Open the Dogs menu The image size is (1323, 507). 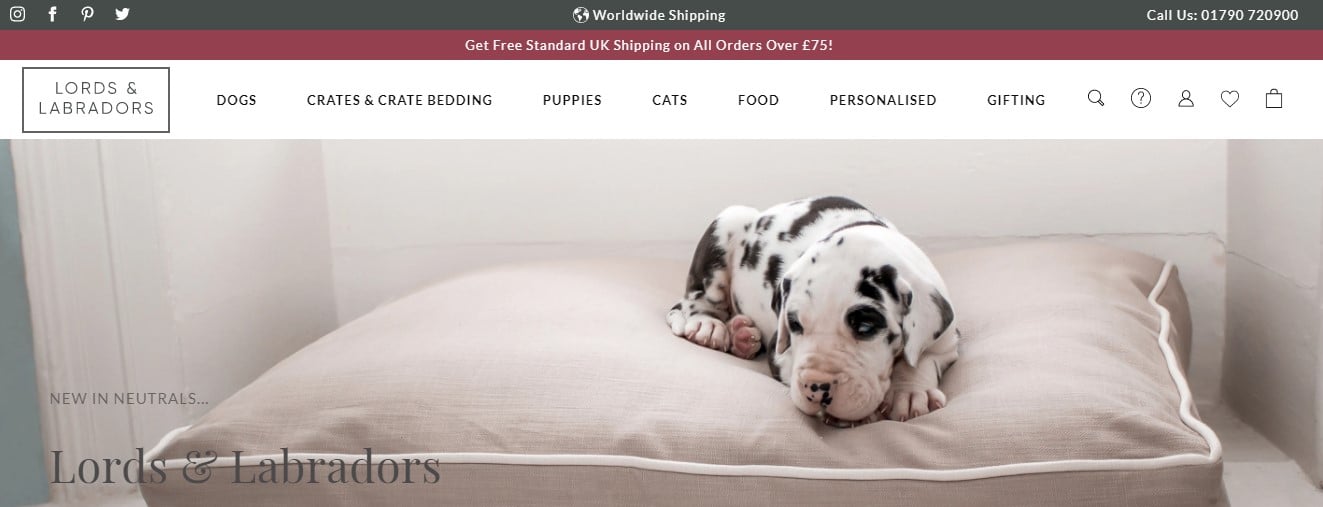click(237, 100)
